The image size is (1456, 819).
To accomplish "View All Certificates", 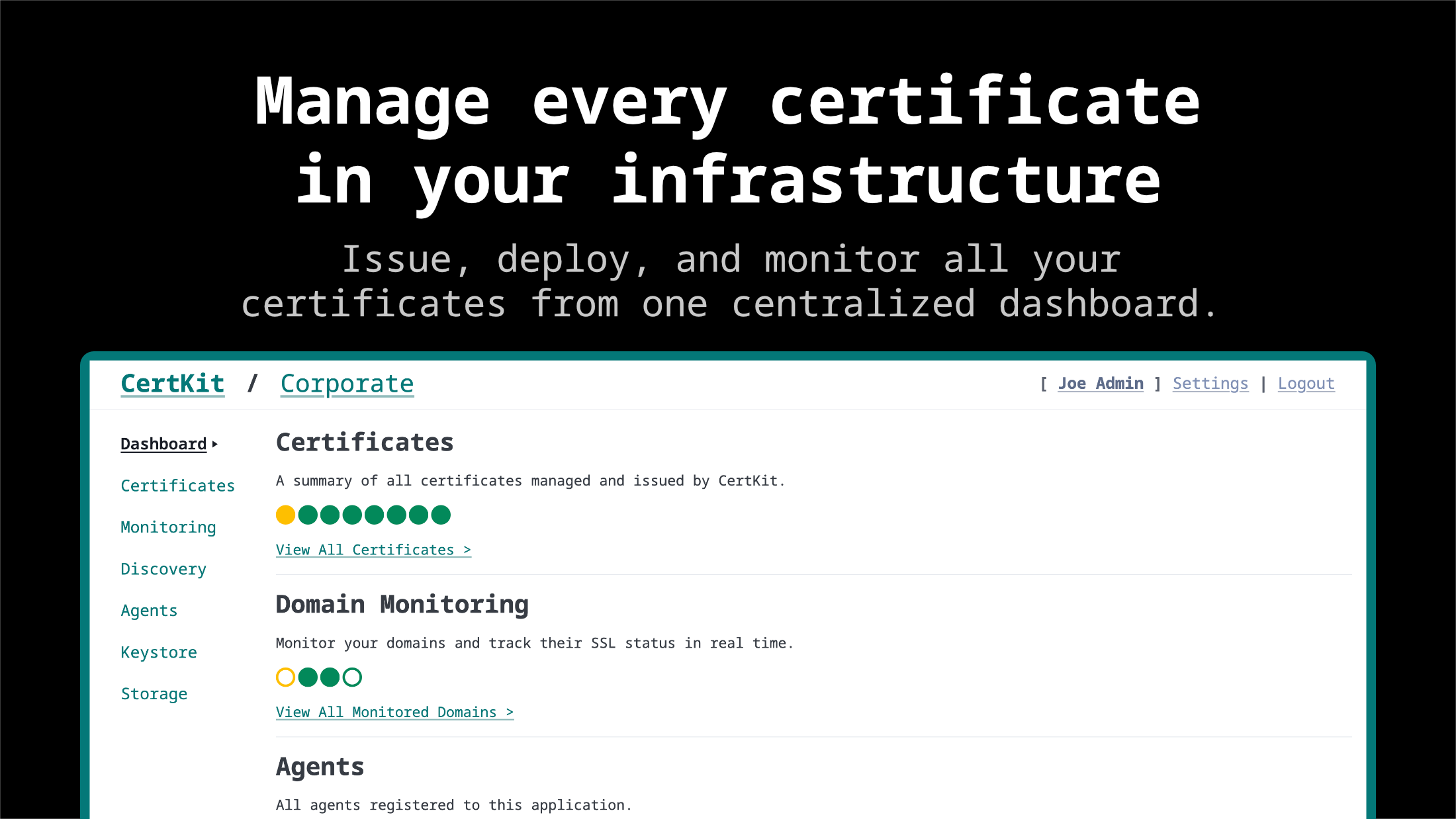I will (373, 549).
